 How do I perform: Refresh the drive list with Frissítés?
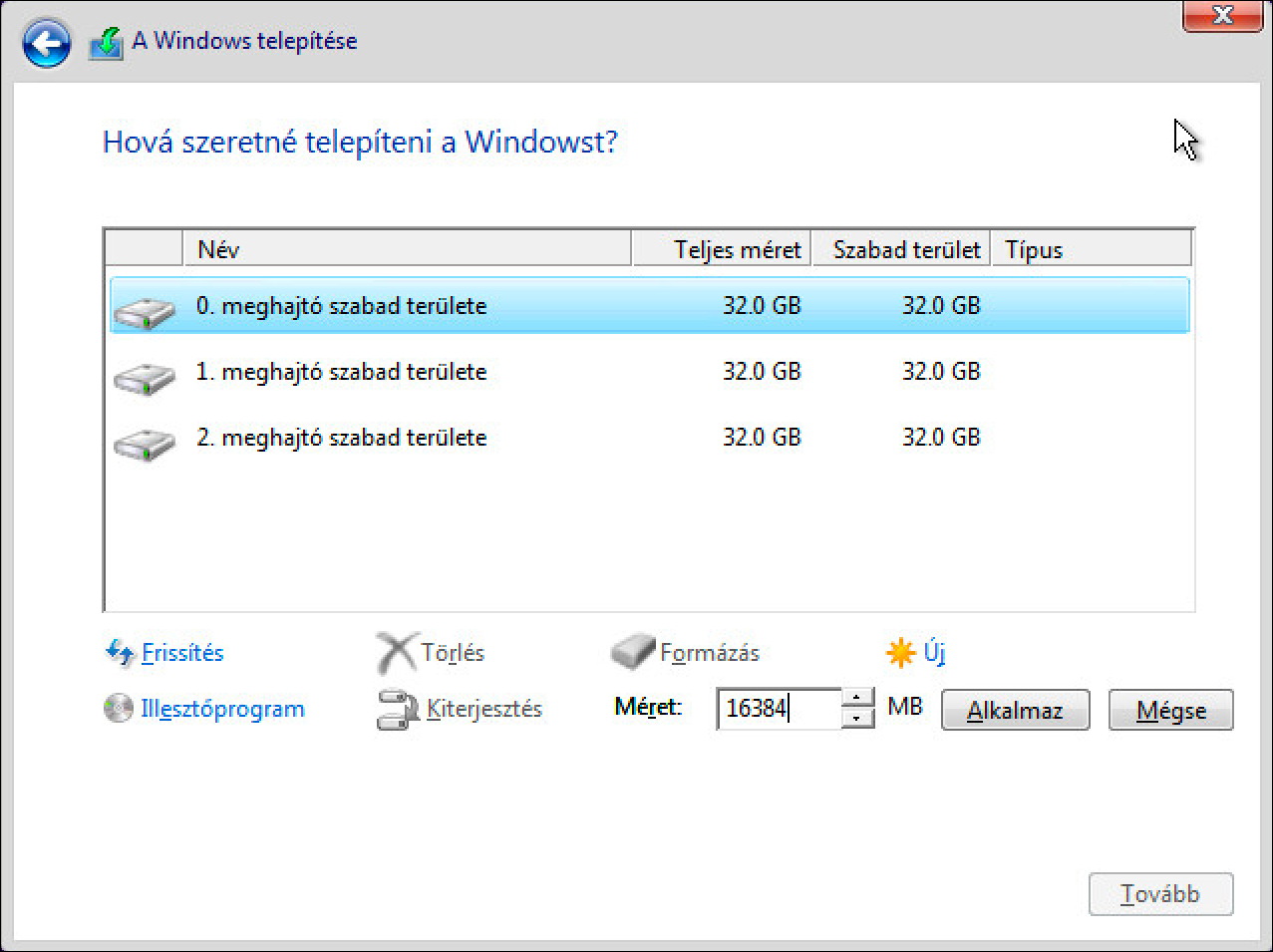pos(182,653)
